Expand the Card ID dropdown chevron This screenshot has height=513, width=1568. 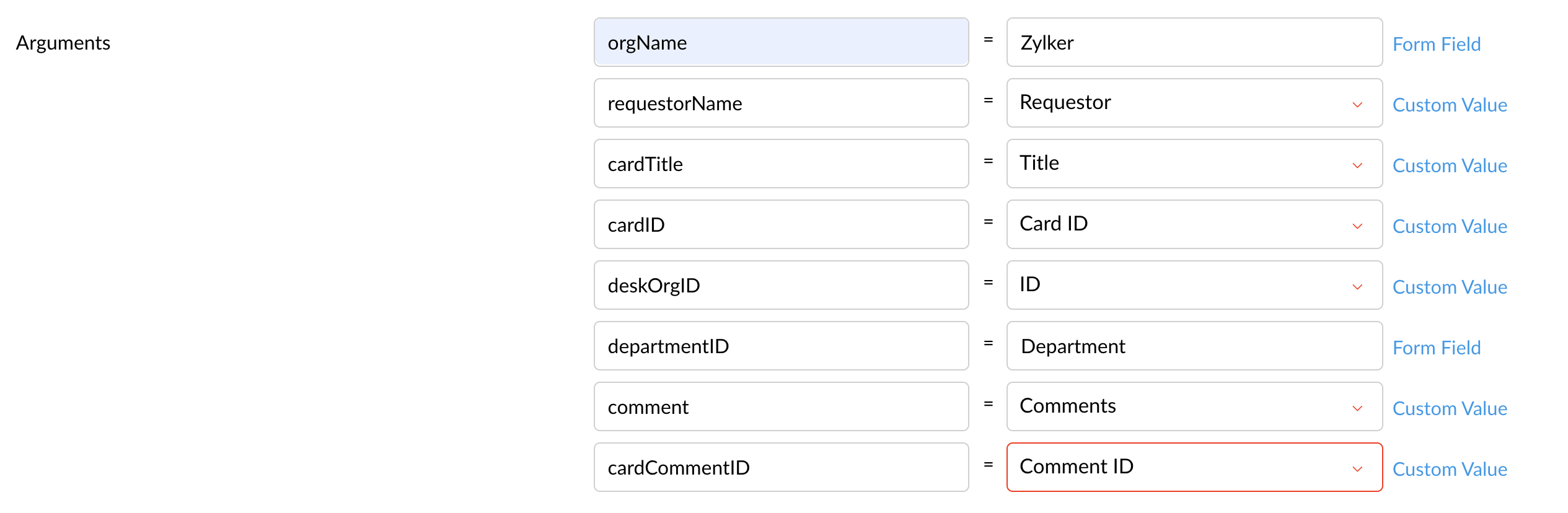click(1357, 226)
